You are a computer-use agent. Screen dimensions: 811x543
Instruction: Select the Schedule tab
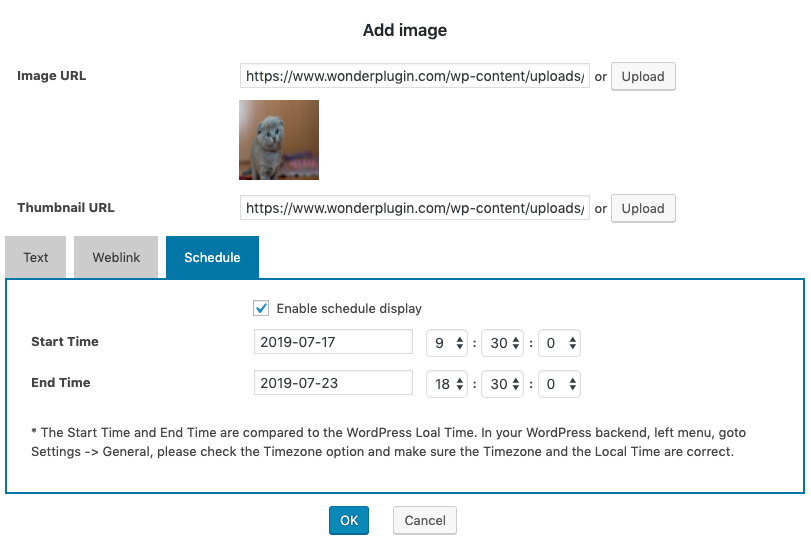click(212, 257)
